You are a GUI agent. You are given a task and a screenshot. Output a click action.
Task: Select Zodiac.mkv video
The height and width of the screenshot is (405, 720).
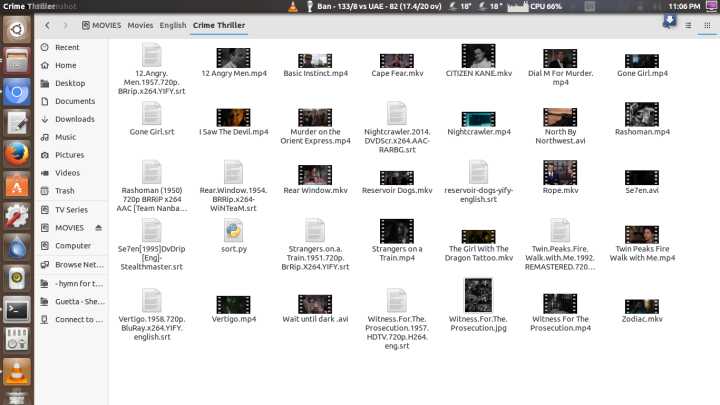[x=642, y=311]
